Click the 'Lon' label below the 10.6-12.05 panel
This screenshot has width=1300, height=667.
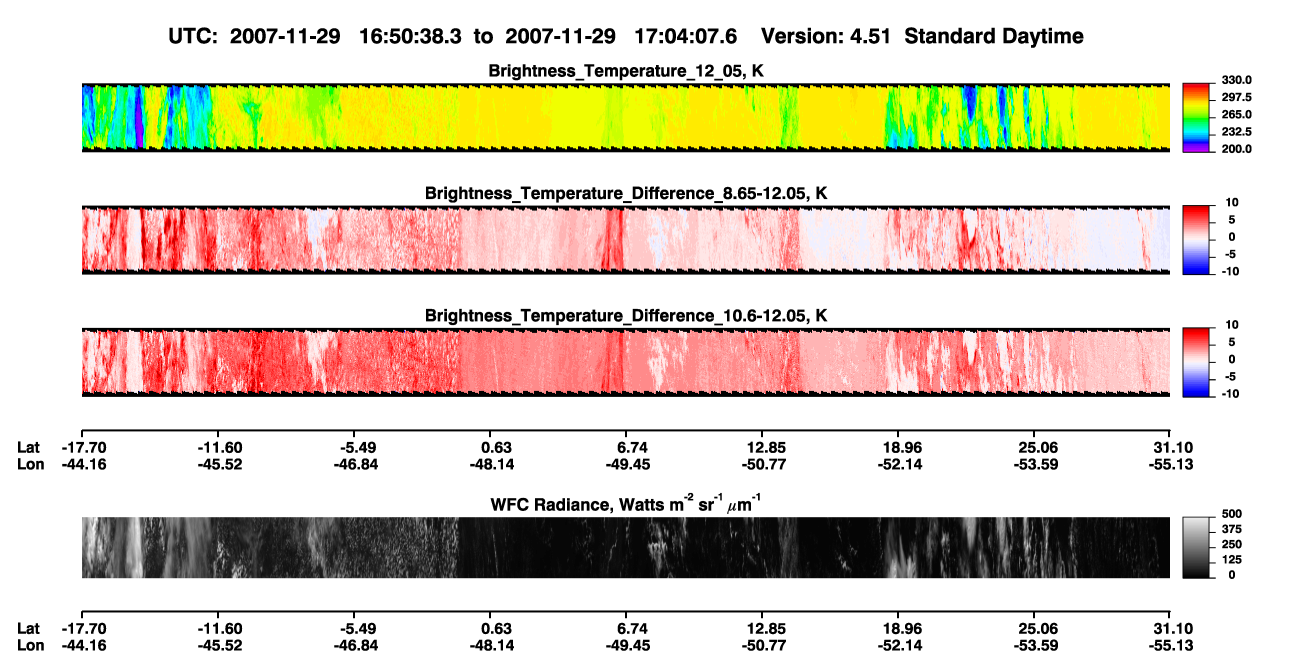coord(29,464)
